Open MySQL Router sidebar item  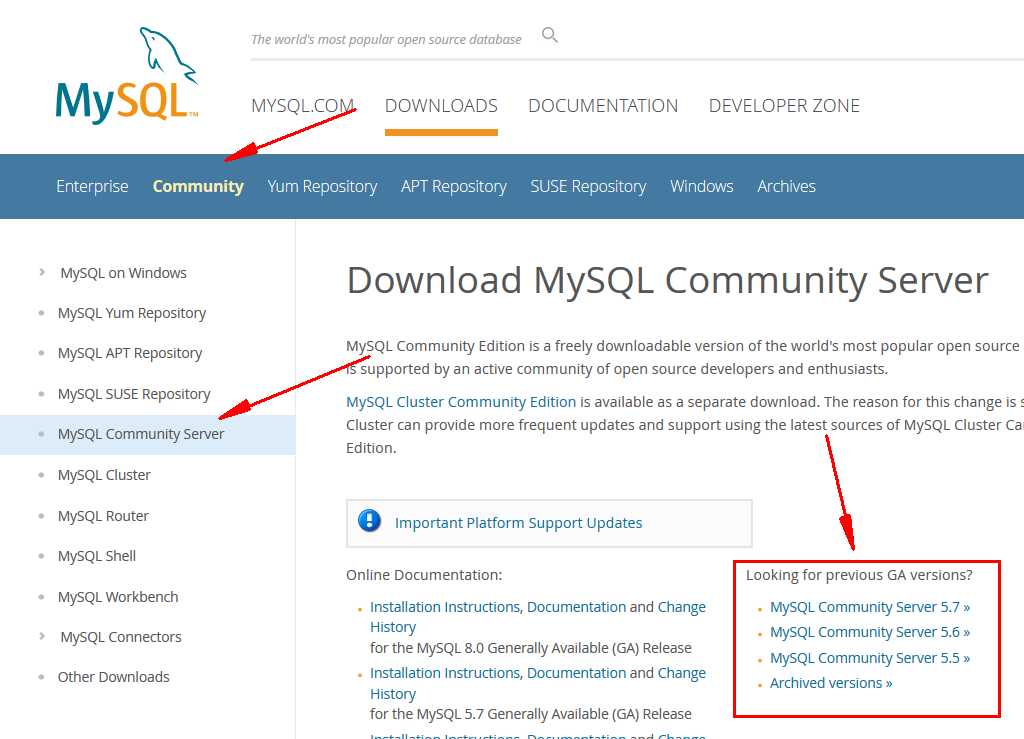click(103, 516)
